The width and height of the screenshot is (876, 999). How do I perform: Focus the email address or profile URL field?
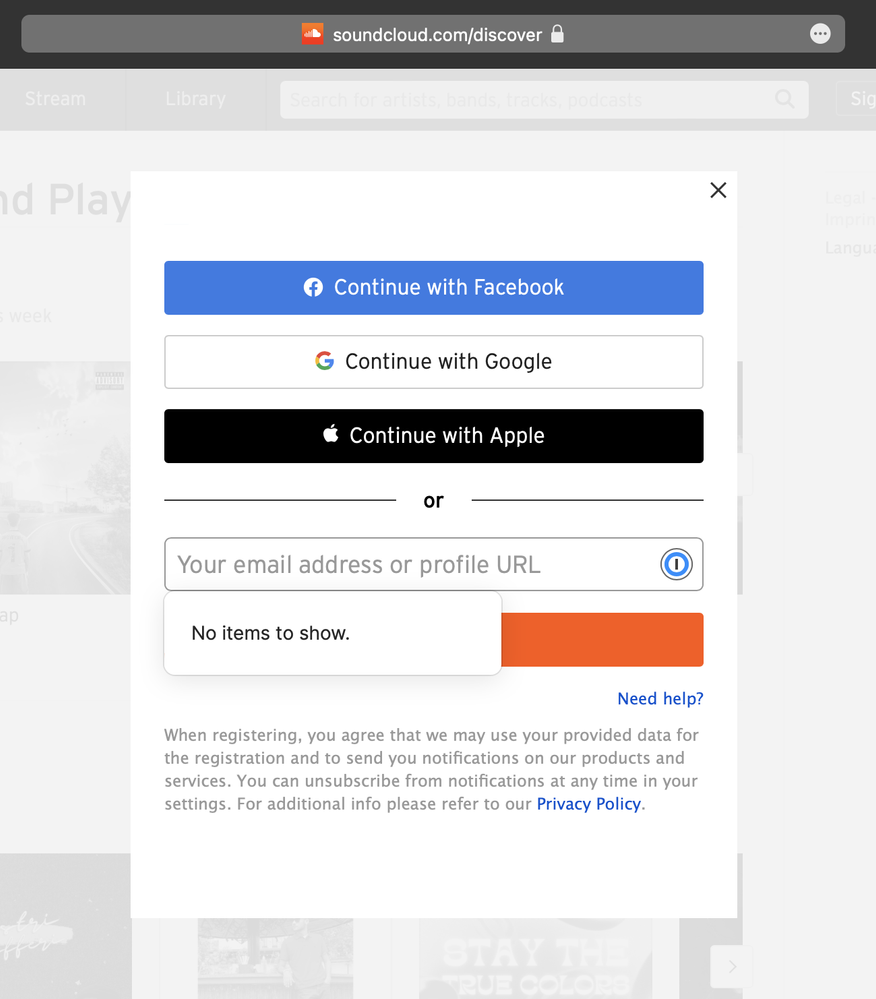(410, 565)
